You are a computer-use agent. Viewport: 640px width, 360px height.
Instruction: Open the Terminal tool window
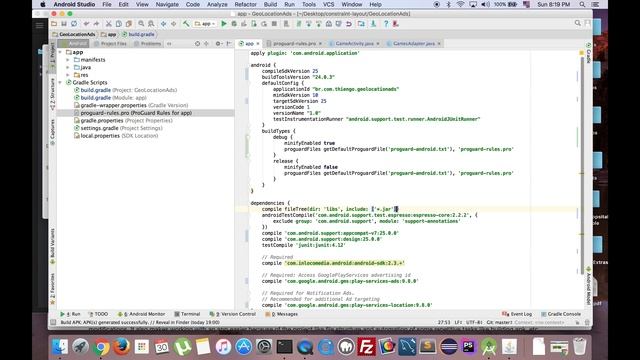187,314
